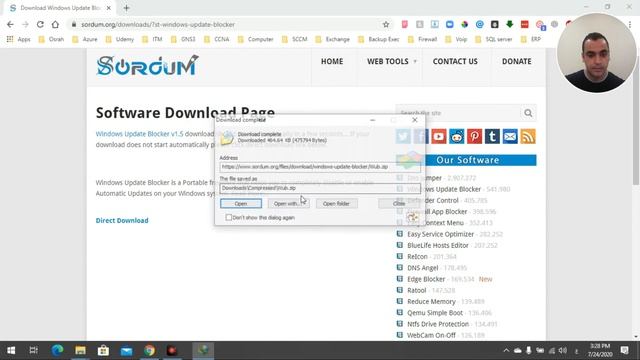Click the Sordum logo
Viewport: 640px width, 360px height.
147,66
